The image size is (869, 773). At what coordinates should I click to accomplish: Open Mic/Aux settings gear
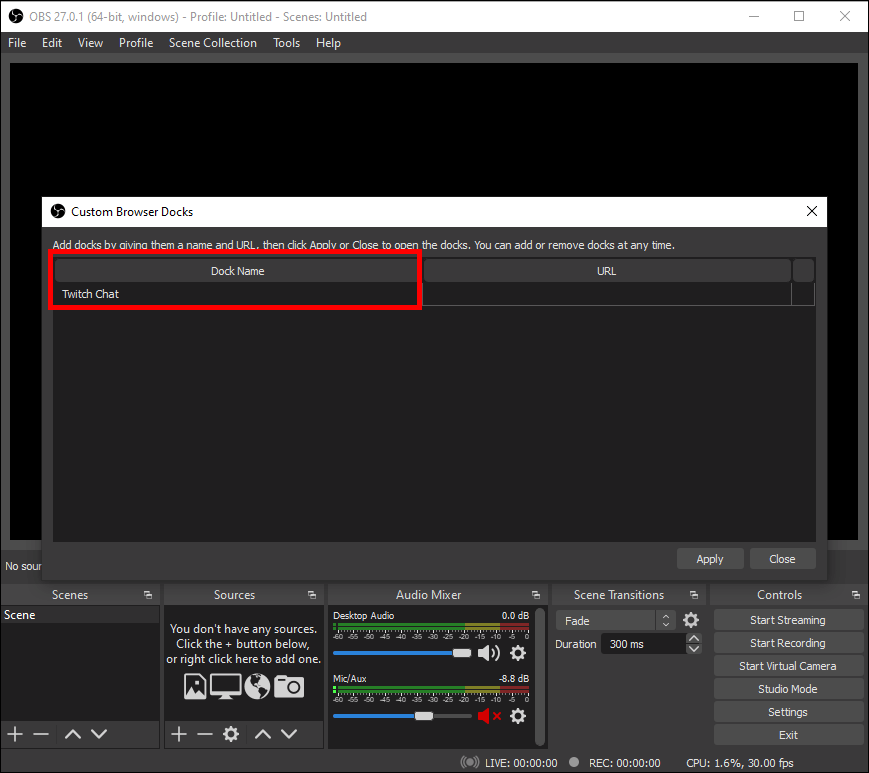(518, 716)
